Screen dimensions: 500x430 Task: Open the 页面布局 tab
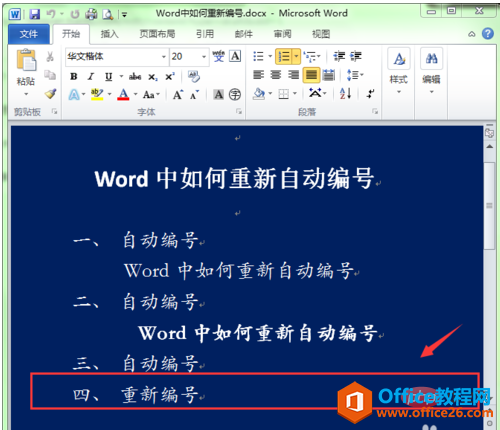pos(157,34)
